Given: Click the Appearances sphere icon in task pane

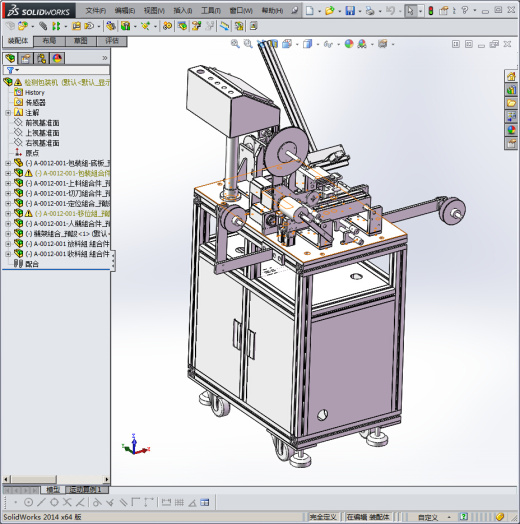Looking at the screenshot, I should coord(511,130).
